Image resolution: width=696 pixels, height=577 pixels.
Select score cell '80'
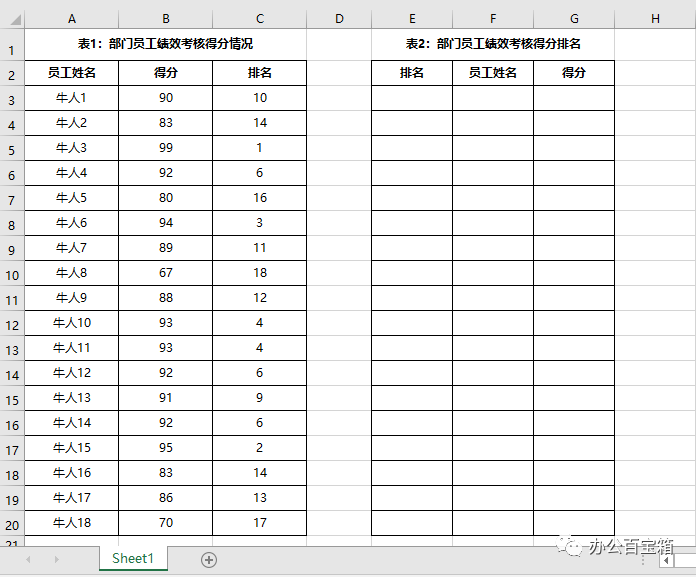pos(166,198)
